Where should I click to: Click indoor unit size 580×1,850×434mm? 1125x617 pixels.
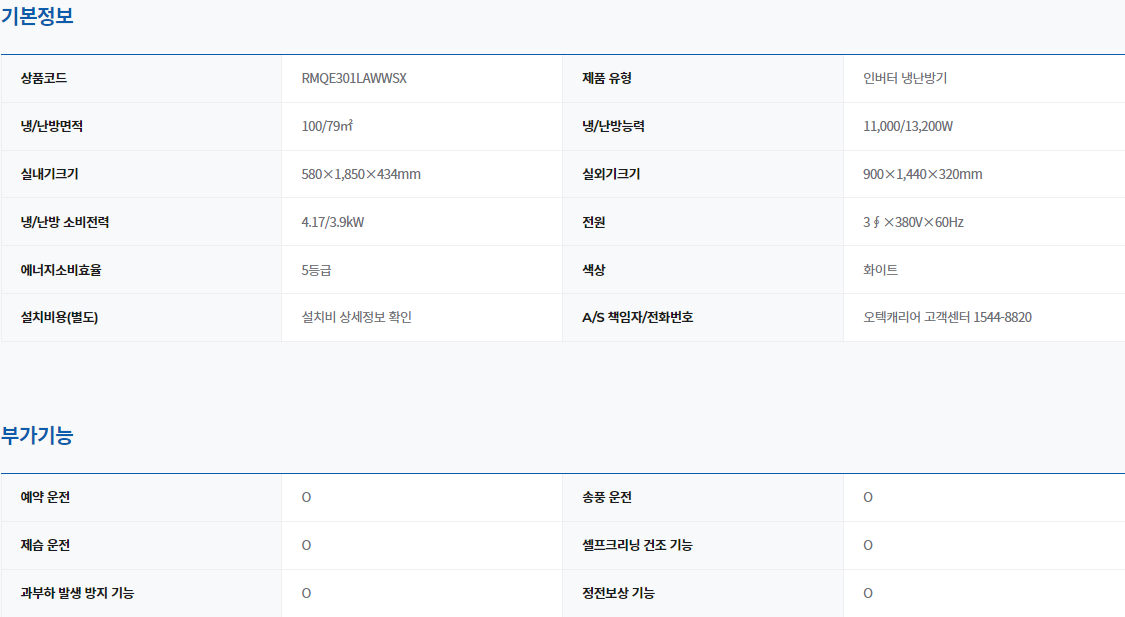(361, 174)
